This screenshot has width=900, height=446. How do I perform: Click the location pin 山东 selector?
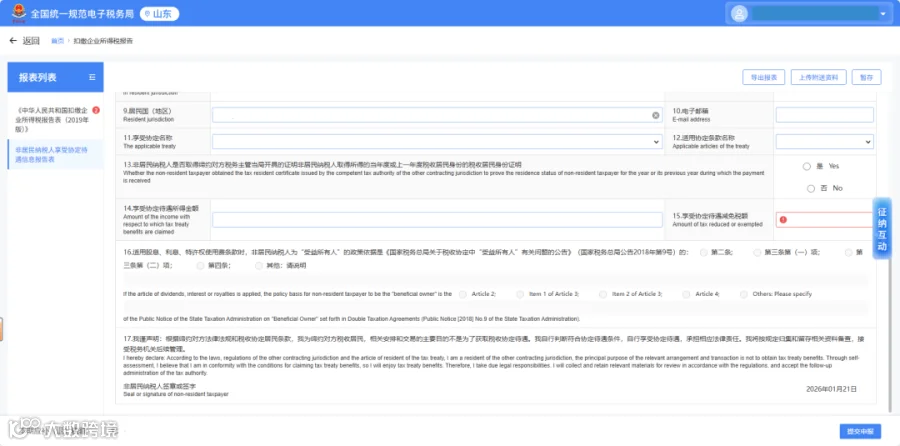[x=159, y=14]
